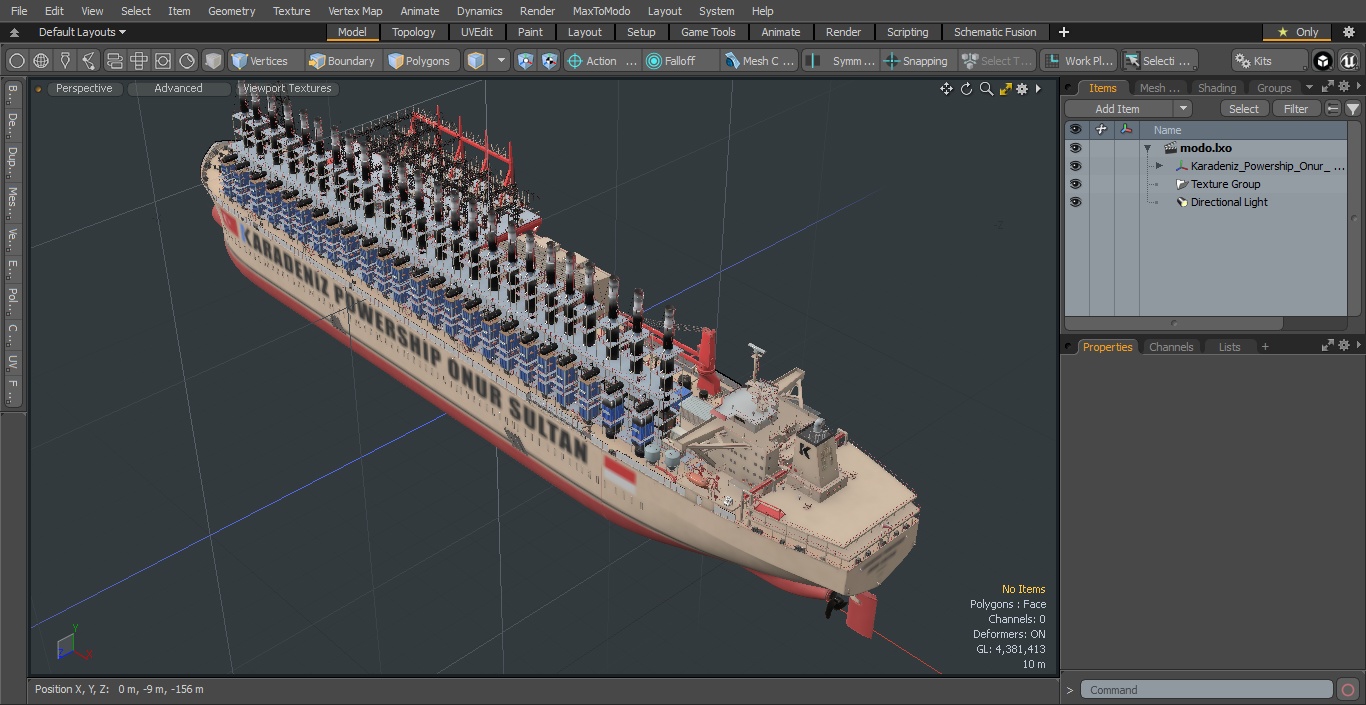The height and width of the screenshot is (705, 1366).
Task: Open viewport settings gear icon
Action: click(1022, 89)
